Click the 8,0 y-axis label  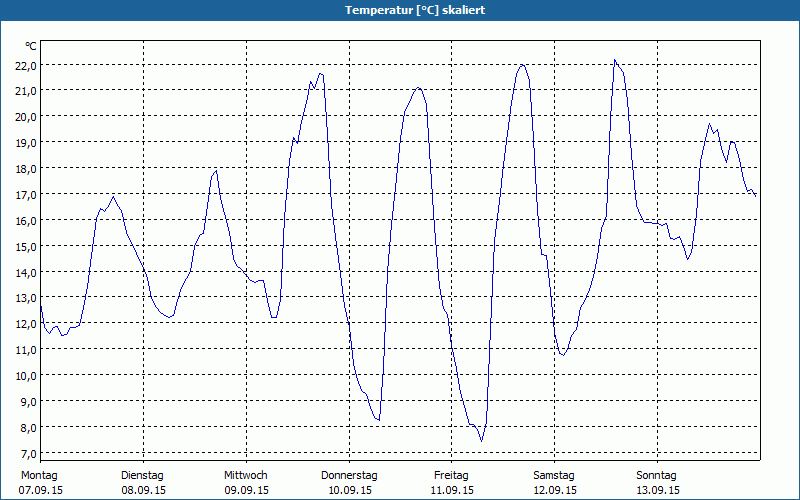(28, 428)
